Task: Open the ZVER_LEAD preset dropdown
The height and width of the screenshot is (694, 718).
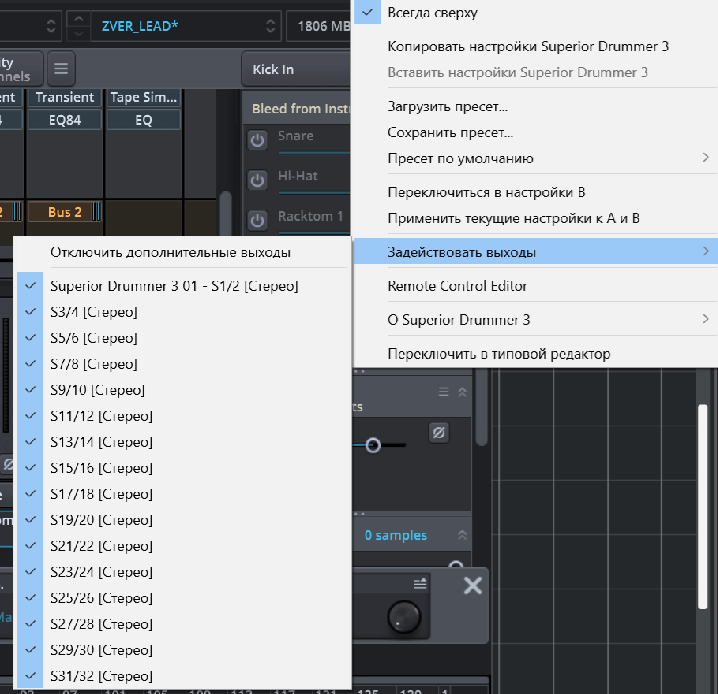Action: tap(185, 26)
